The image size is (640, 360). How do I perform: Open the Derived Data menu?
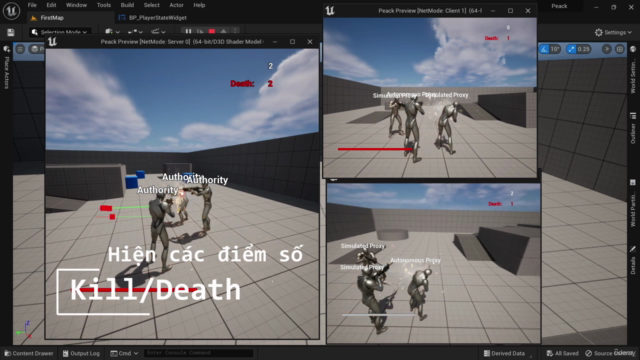pyautogui.click(x=504, y=353)
